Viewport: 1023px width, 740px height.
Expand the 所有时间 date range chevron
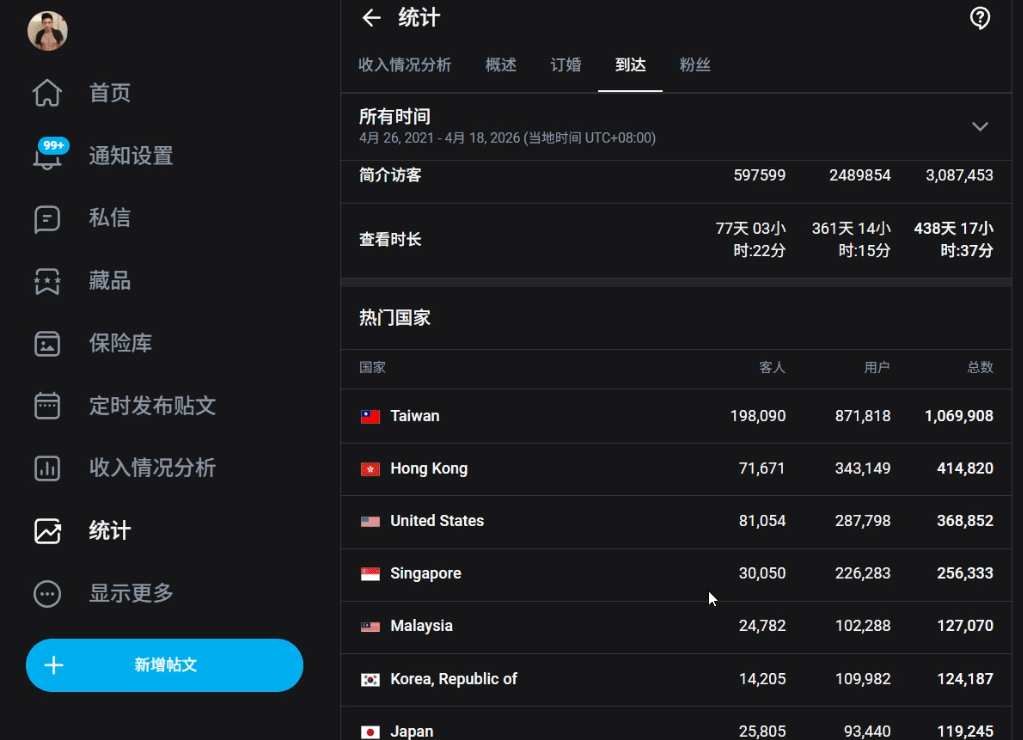980,127
